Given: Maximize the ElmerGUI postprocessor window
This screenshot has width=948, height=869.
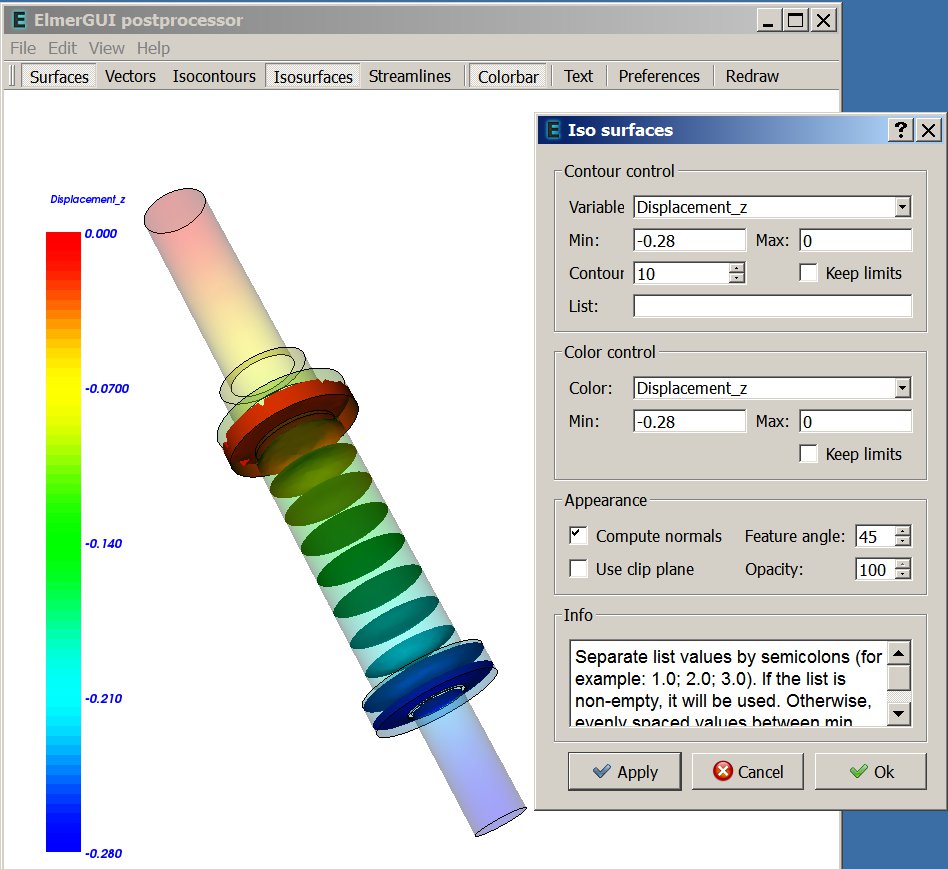Looking at the screenshot, I should 796,21.
